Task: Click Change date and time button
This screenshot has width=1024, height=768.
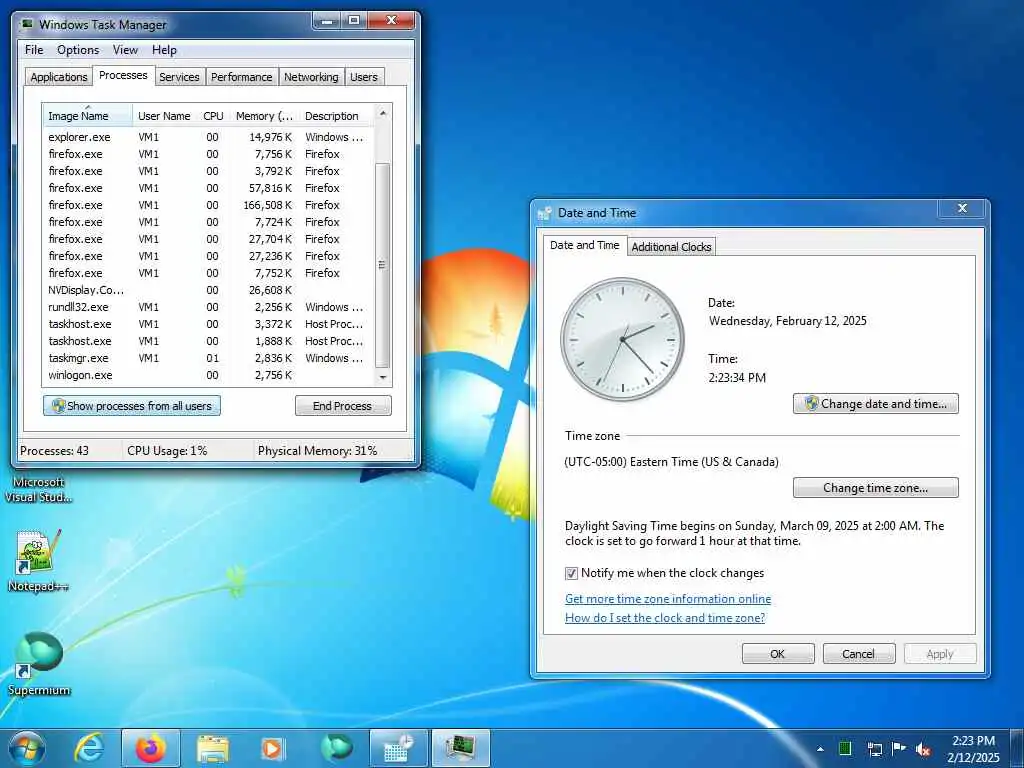Action: (x=876, y=404)
